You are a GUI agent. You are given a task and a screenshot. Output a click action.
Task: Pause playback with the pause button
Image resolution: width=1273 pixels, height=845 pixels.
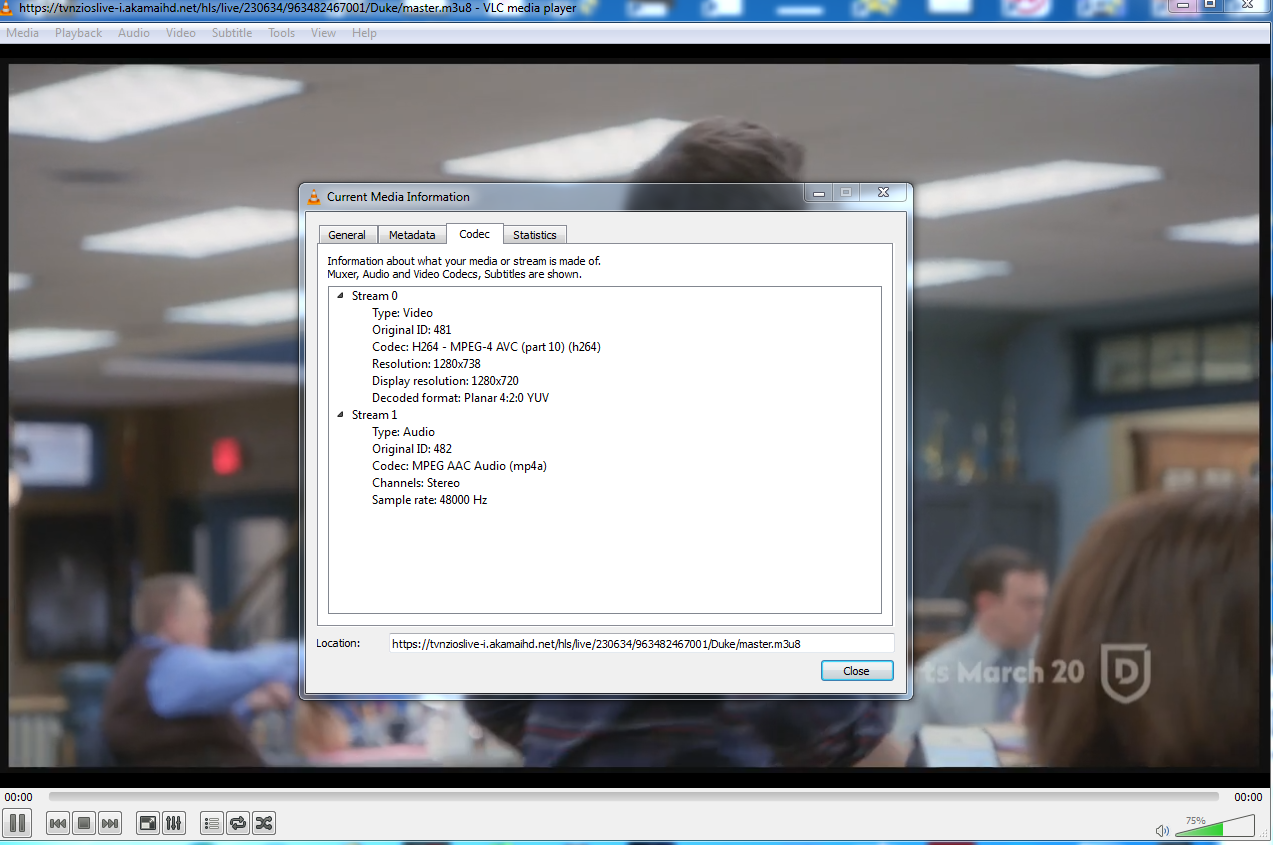[17, 823]
